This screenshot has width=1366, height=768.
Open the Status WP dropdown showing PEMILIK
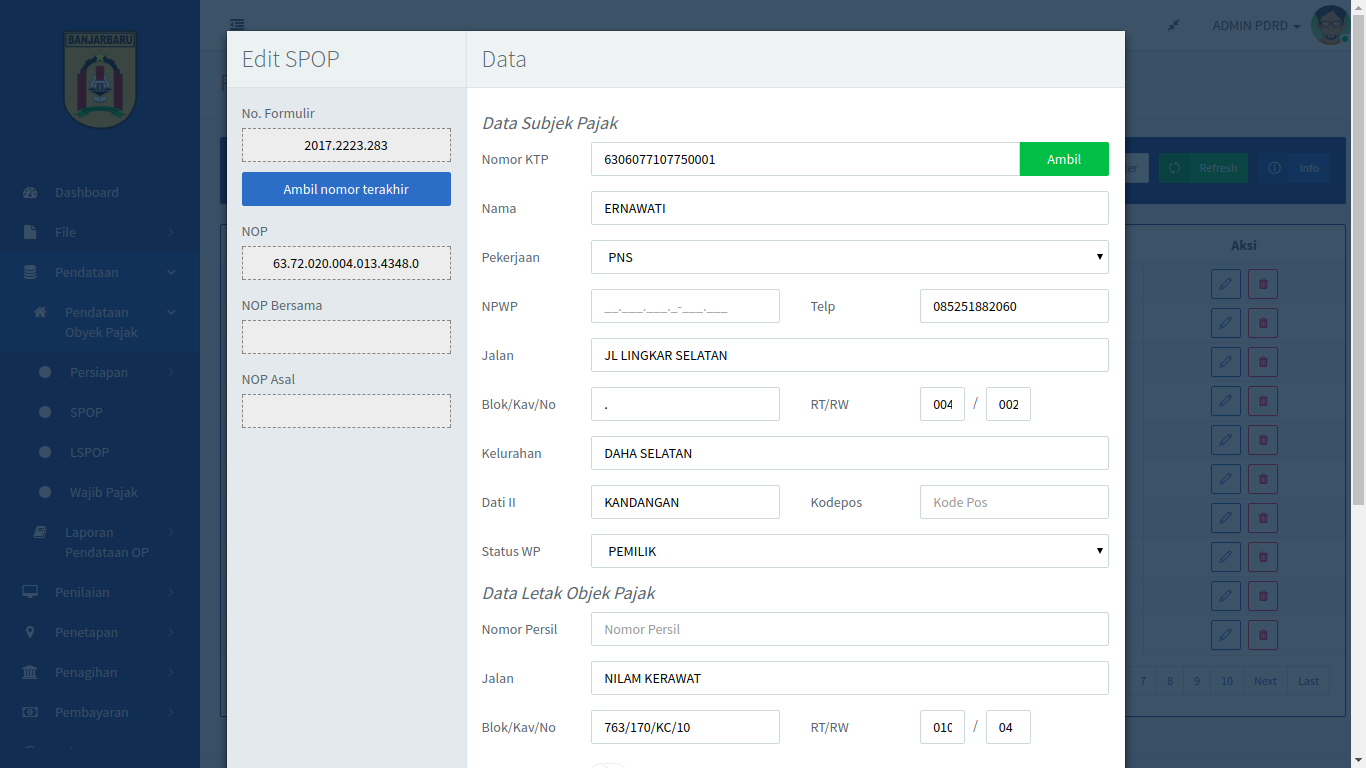click(850, 551)
